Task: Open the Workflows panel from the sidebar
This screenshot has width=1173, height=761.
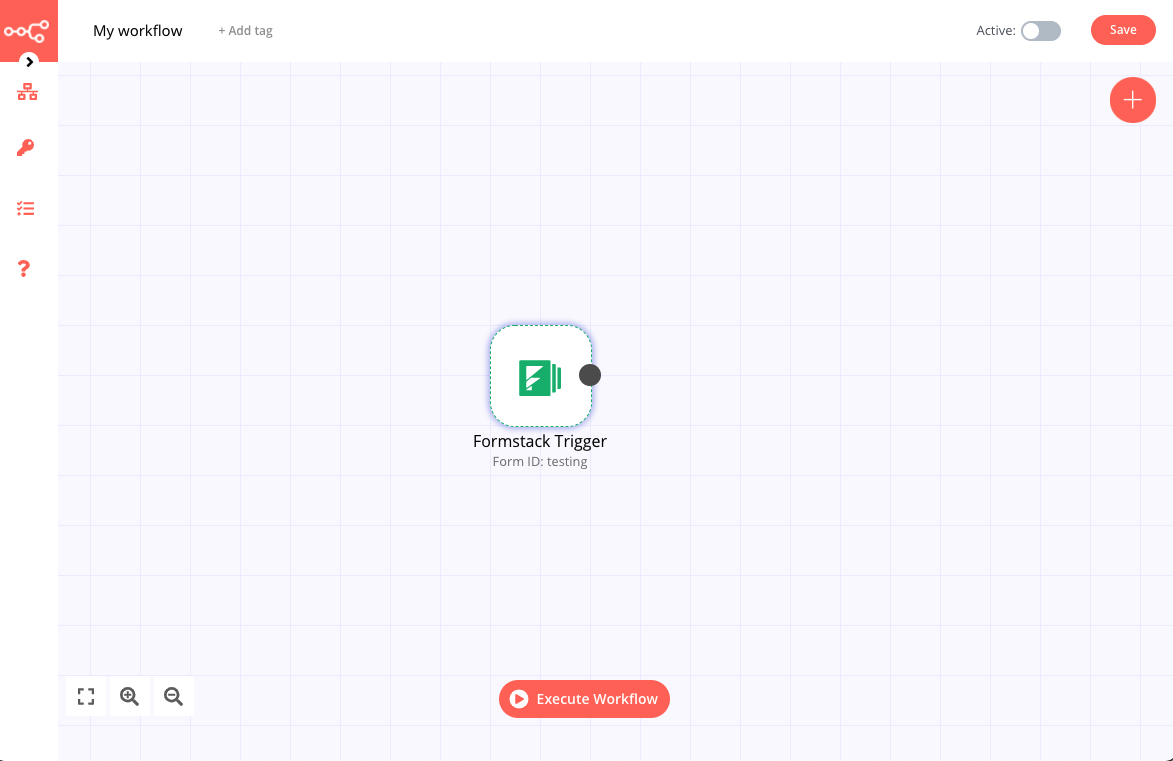Action: (25, 91)
